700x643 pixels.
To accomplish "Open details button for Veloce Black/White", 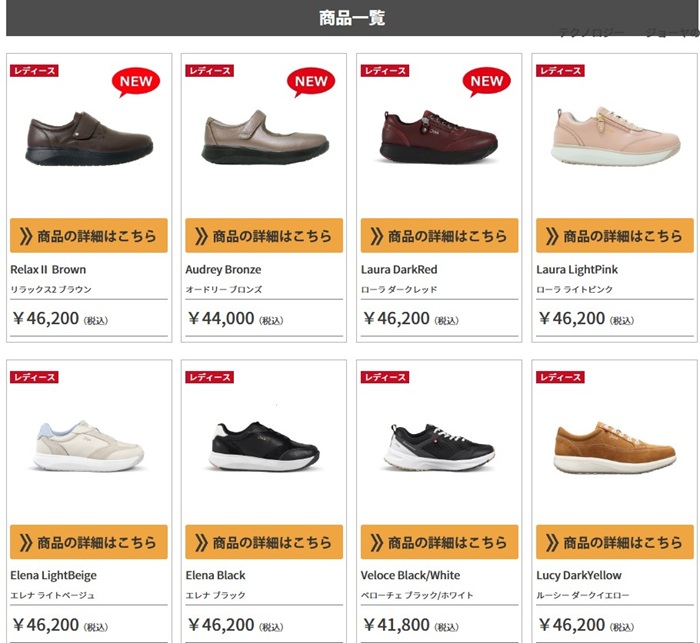I will point(440,542).
